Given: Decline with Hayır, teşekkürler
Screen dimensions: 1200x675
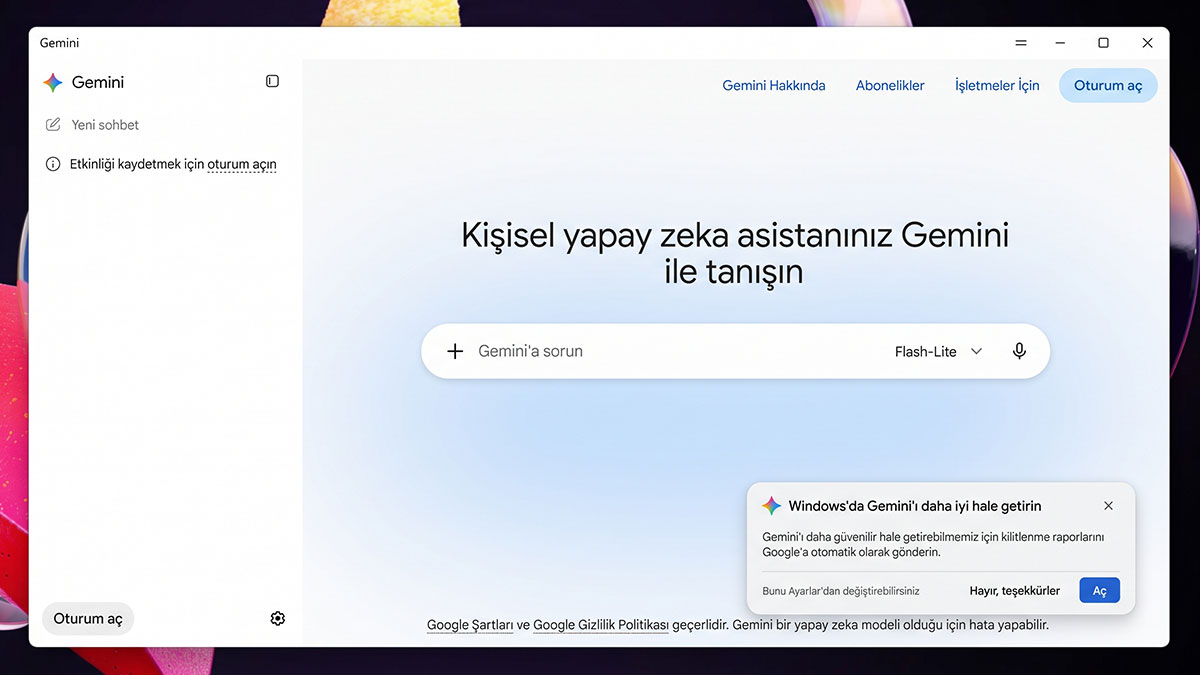Looking at the screenshot, I should (1014, 591).
